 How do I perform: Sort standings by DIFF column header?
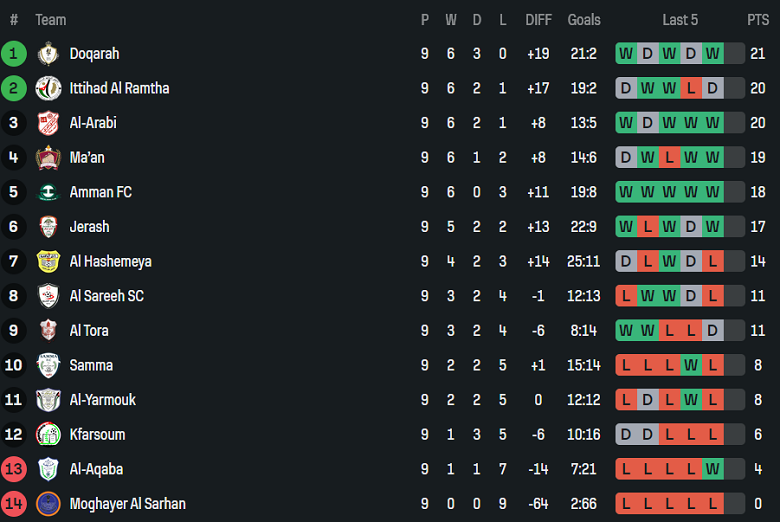coord(538,20)
